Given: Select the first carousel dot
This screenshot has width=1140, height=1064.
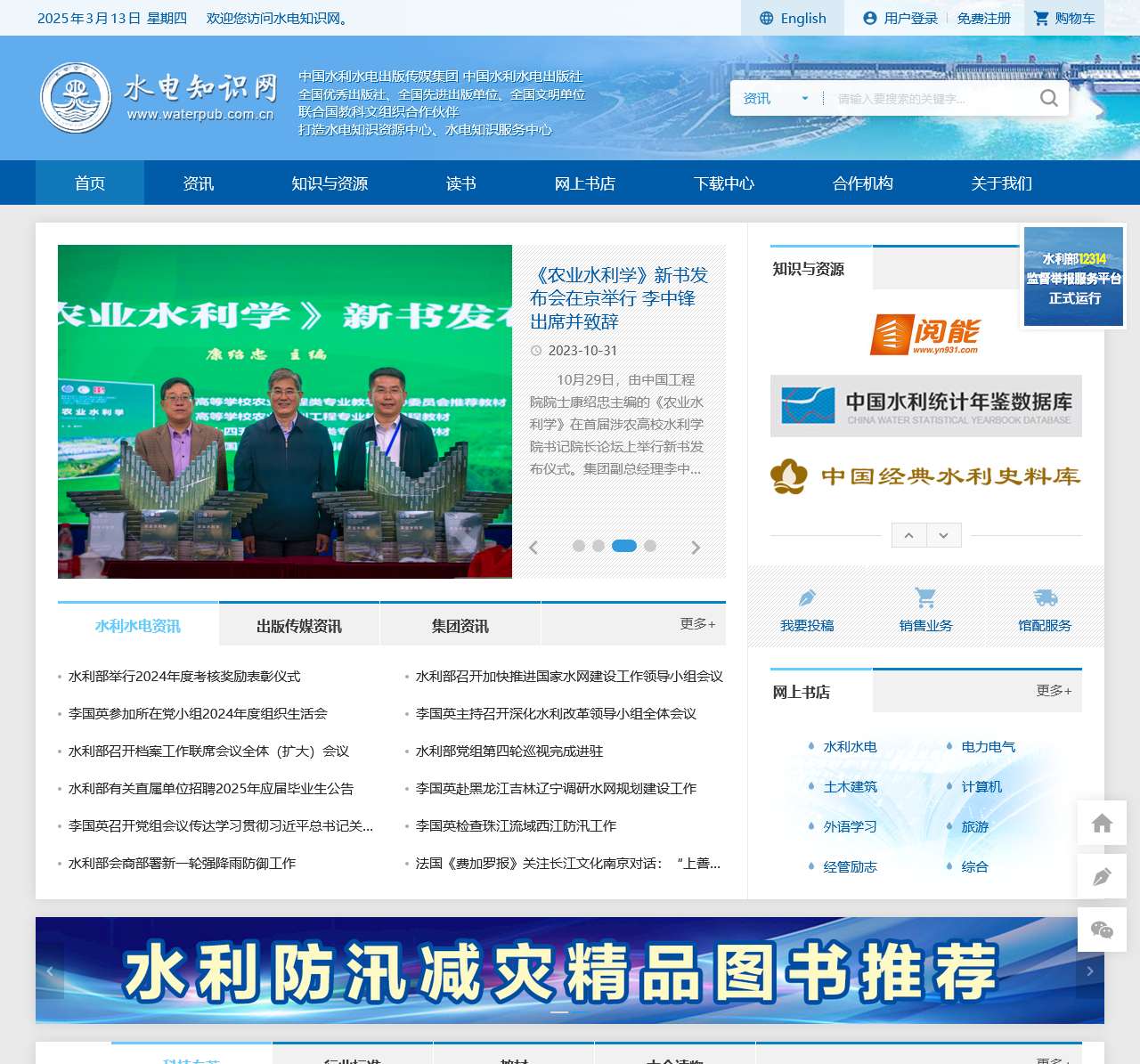Looking at the screenshot, I should point(579,546).
